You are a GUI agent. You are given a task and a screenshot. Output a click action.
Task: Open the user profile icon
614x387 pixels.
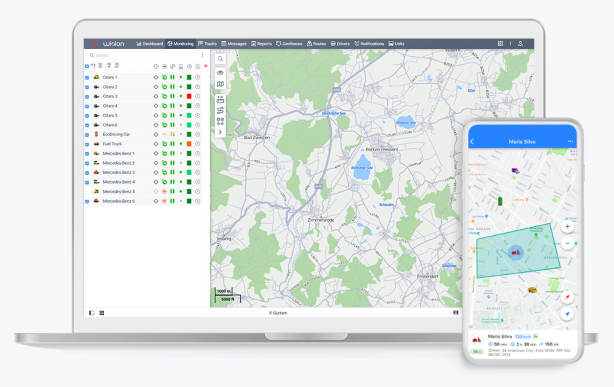click(520, 43)
